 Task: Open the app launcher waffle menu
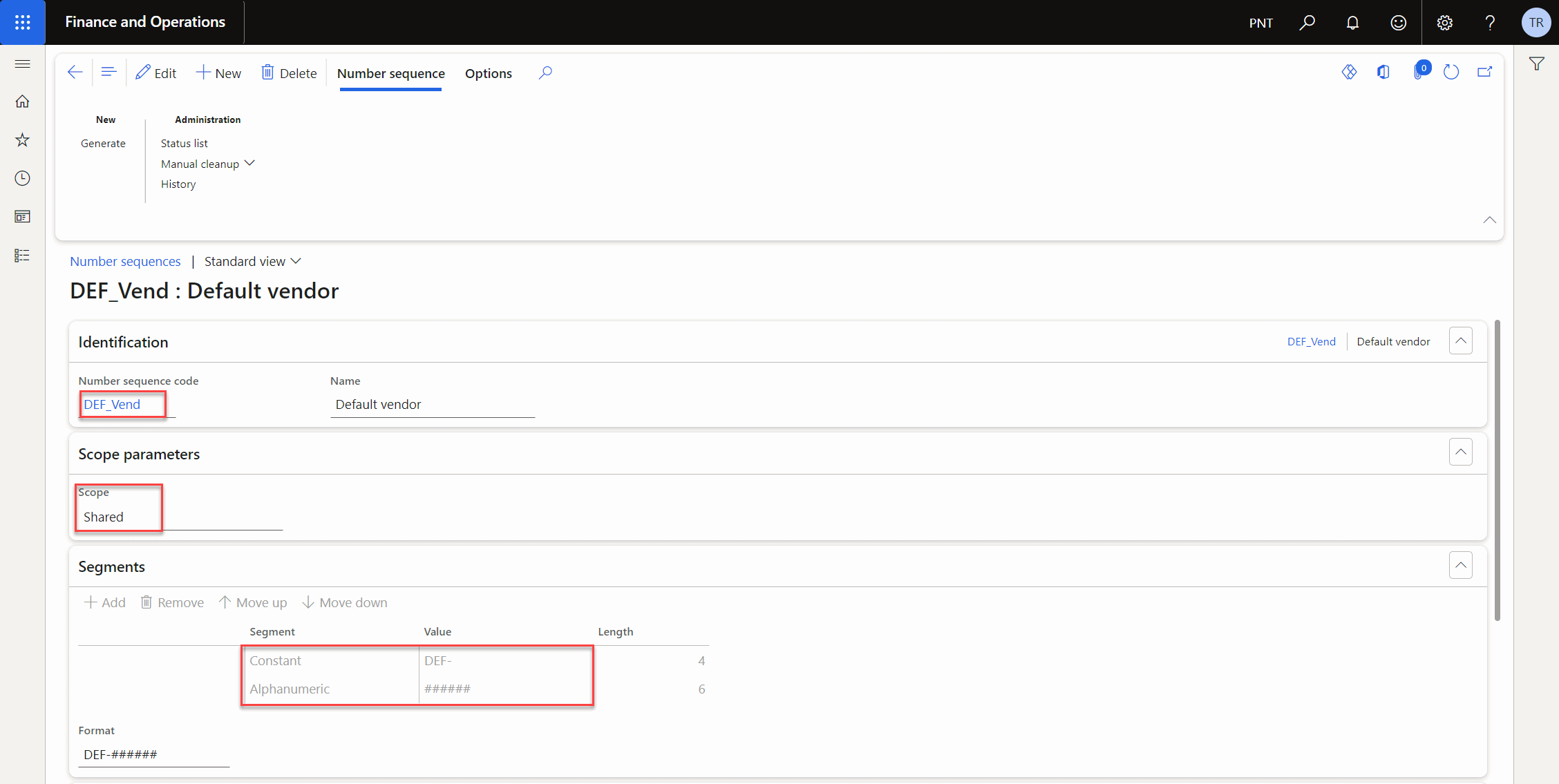pos(22,22)
